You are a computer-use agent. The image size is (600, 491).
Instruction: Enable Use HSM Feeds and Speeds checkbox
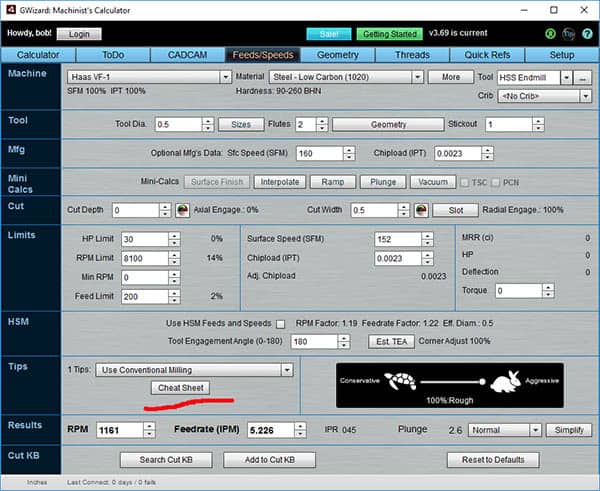pyautogui.click(x=280, y=324)
